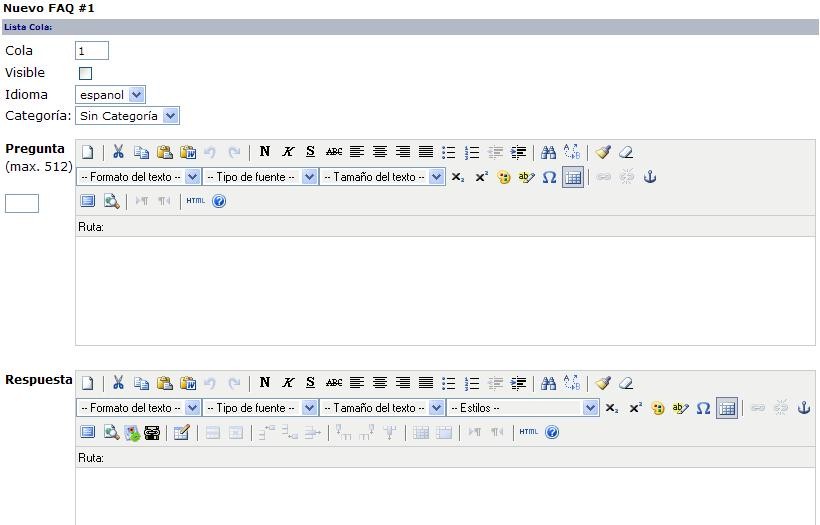Viewport: 820px width, 525px height.
Task: Click the anchor icon in Pregunta toolbar
Action: [x=649, y=177]
